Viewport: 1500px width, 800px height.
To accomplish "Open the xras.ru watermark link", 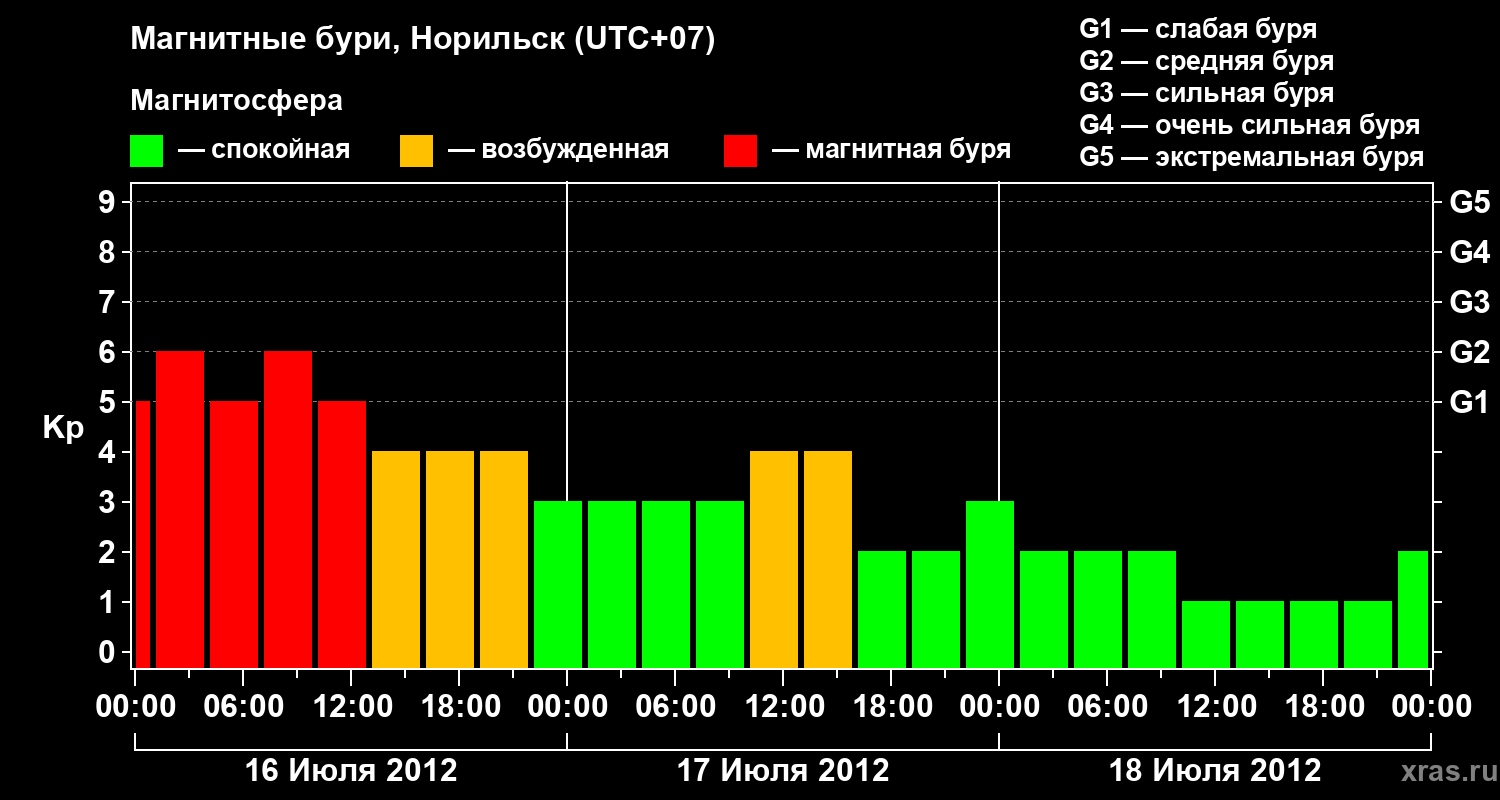I will point(1445,771).
